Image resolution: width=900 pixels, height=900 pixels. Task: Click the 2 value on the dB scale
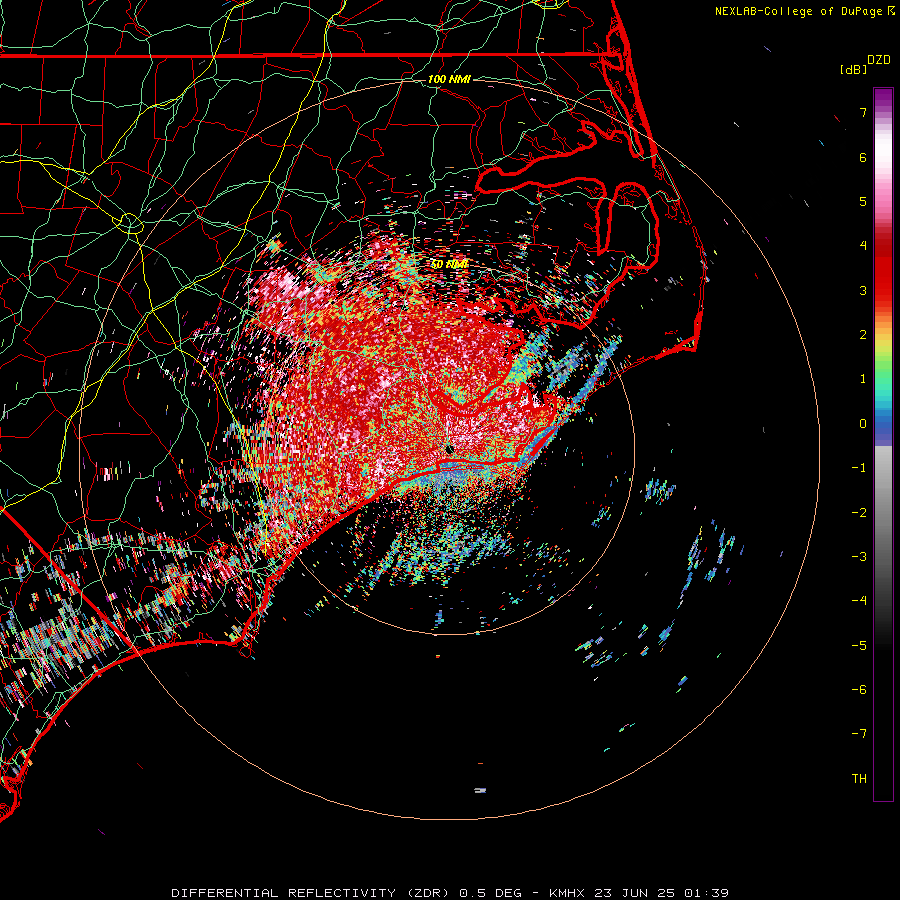coord(863,335)
